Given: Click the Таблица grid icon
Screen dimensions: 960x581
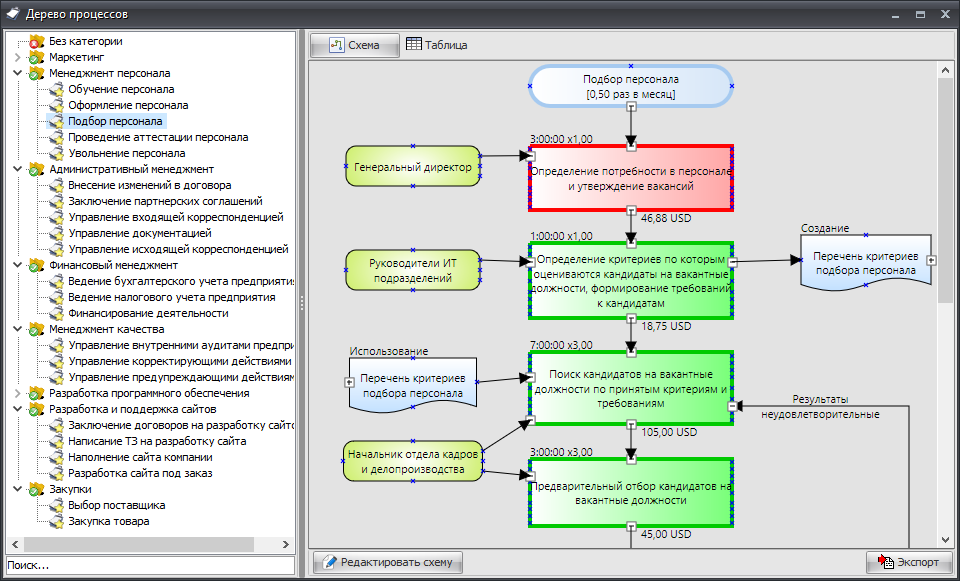Looking at the screenshot, I should pos(414,45).
